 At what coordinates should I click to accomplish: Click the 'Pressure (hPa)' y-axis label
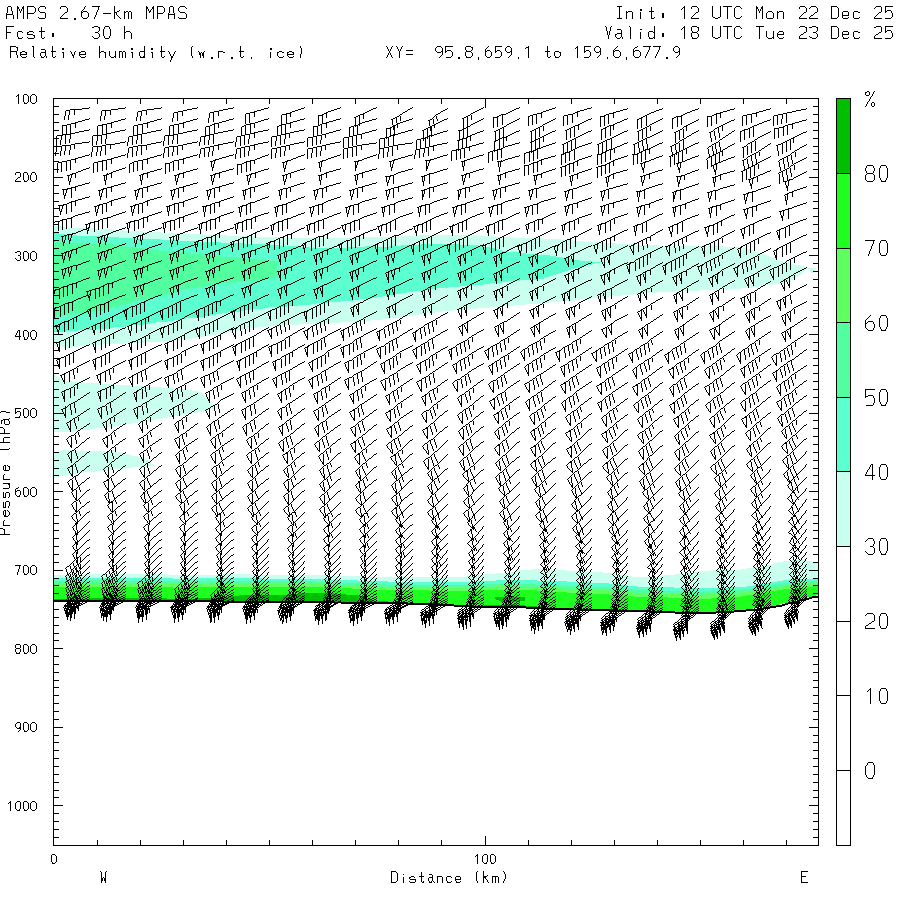(x=7, y=470)
